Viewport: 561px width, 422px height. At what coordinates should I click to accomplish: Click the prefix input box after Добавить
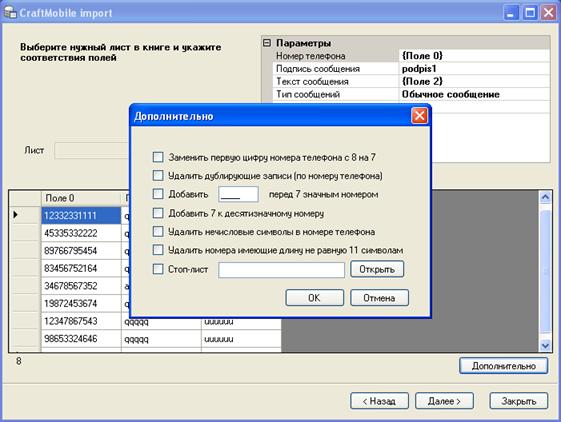click(238, 194)
